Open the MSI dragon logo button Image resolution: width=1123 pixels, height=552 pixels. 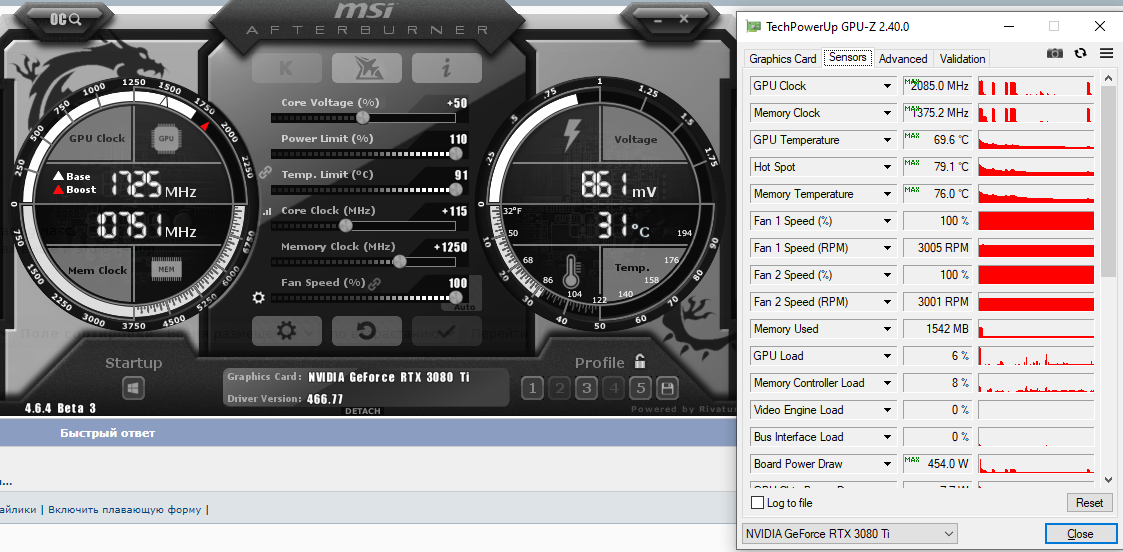[x=367, y=68]
